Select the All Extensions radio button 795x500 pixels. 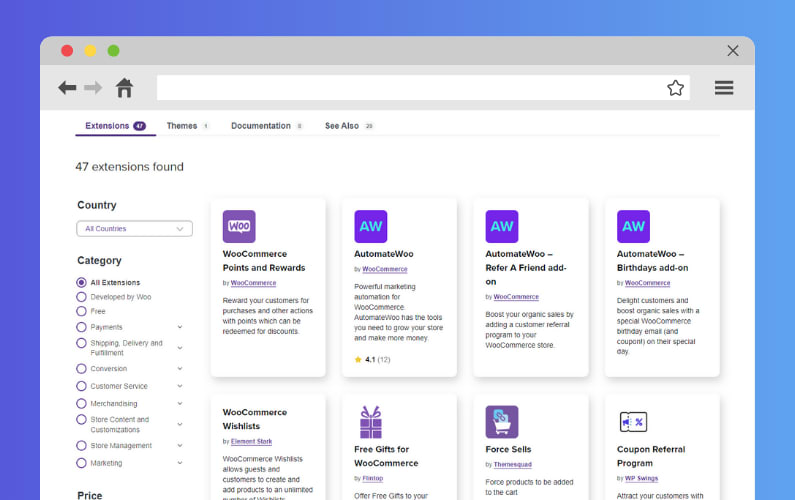(81, 282)
